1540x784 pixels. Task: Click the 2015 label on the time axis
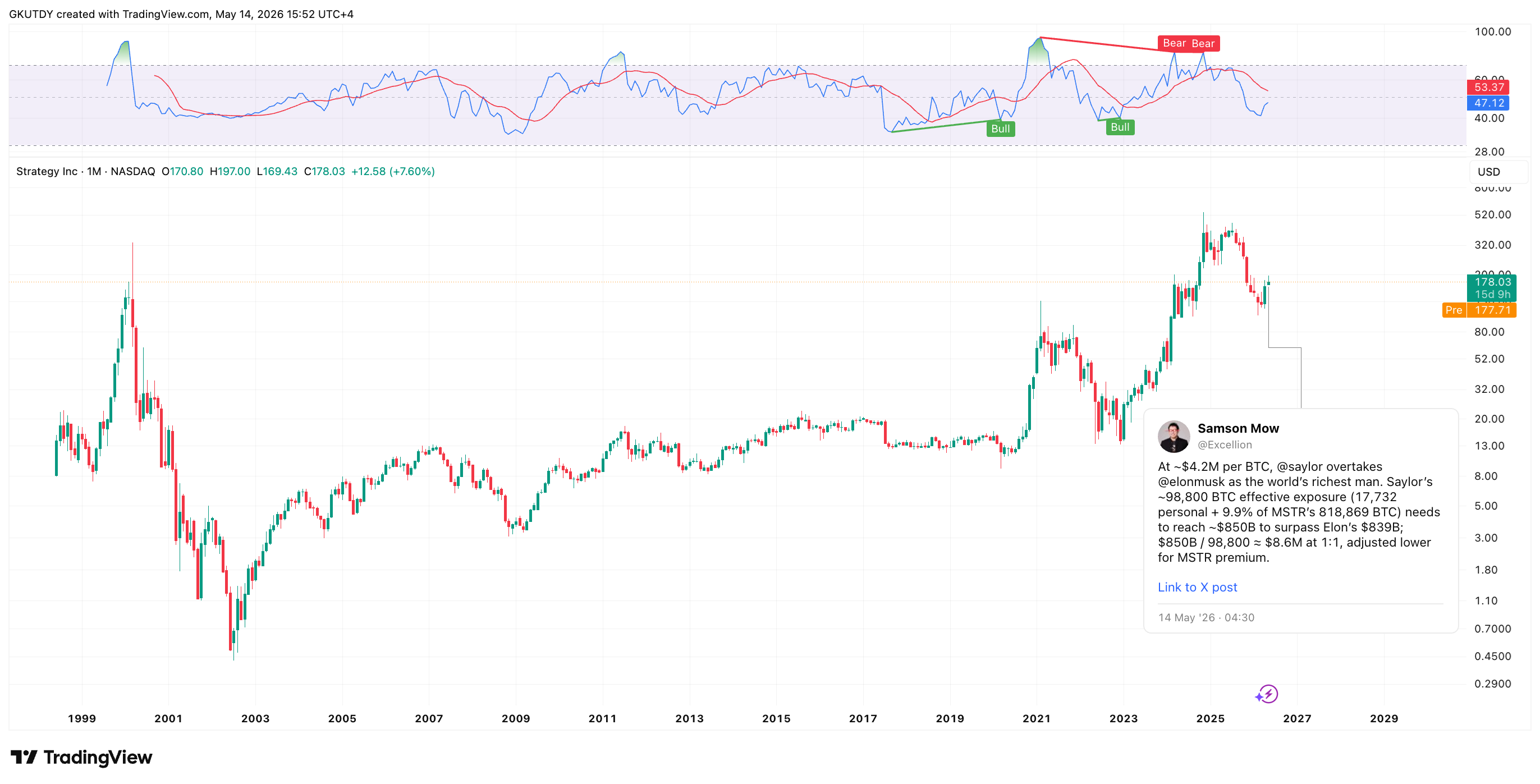(777, 718)
